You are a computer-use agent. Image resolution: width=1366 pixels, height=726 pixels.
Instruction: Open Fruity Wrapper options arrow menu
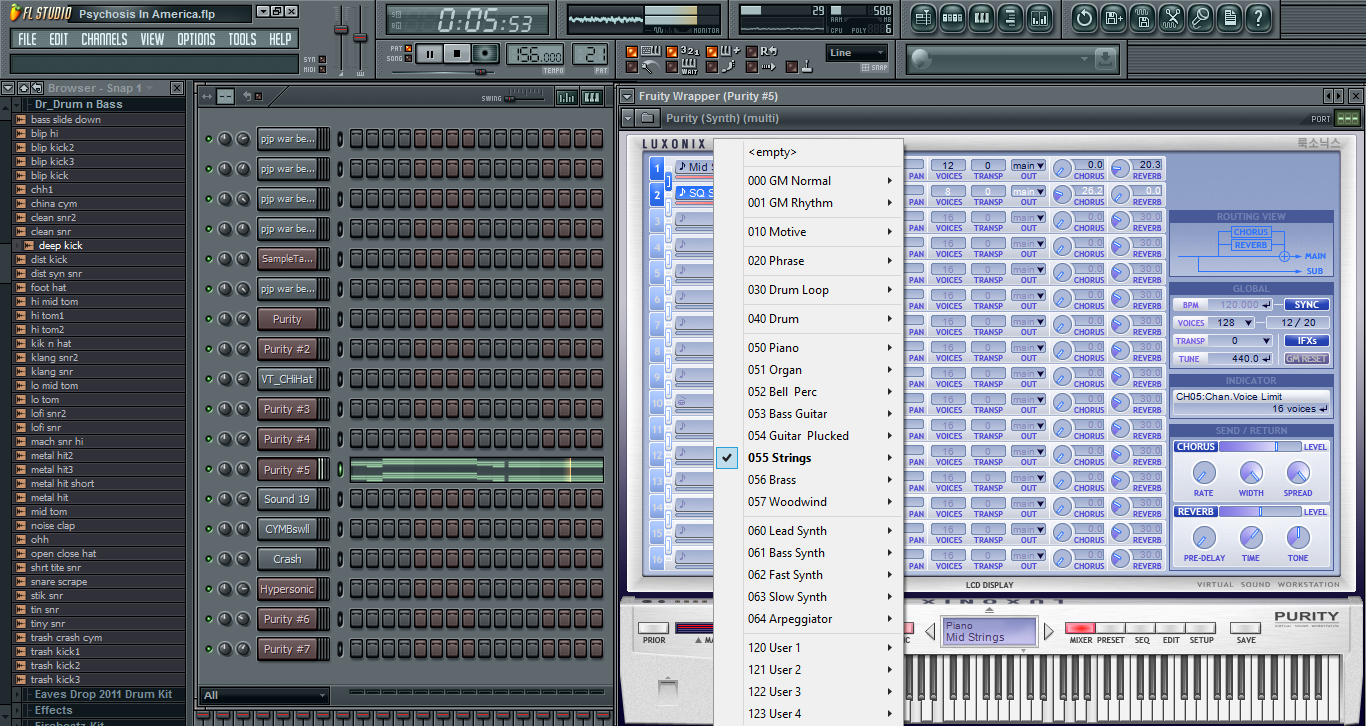point(627,96)
